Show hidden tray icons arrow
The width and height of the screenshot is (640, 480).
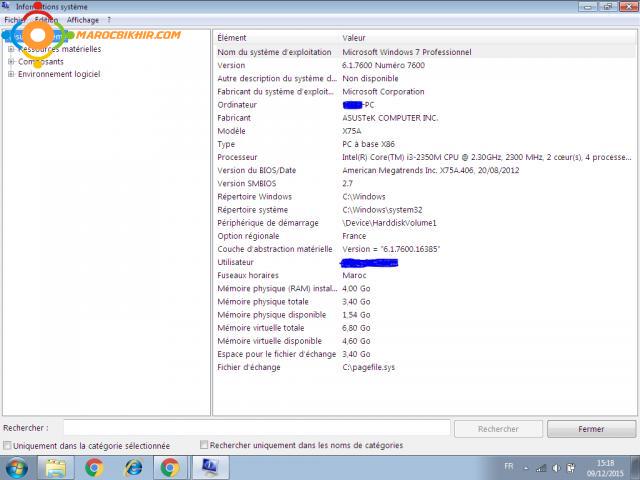(x=526, y=469)
